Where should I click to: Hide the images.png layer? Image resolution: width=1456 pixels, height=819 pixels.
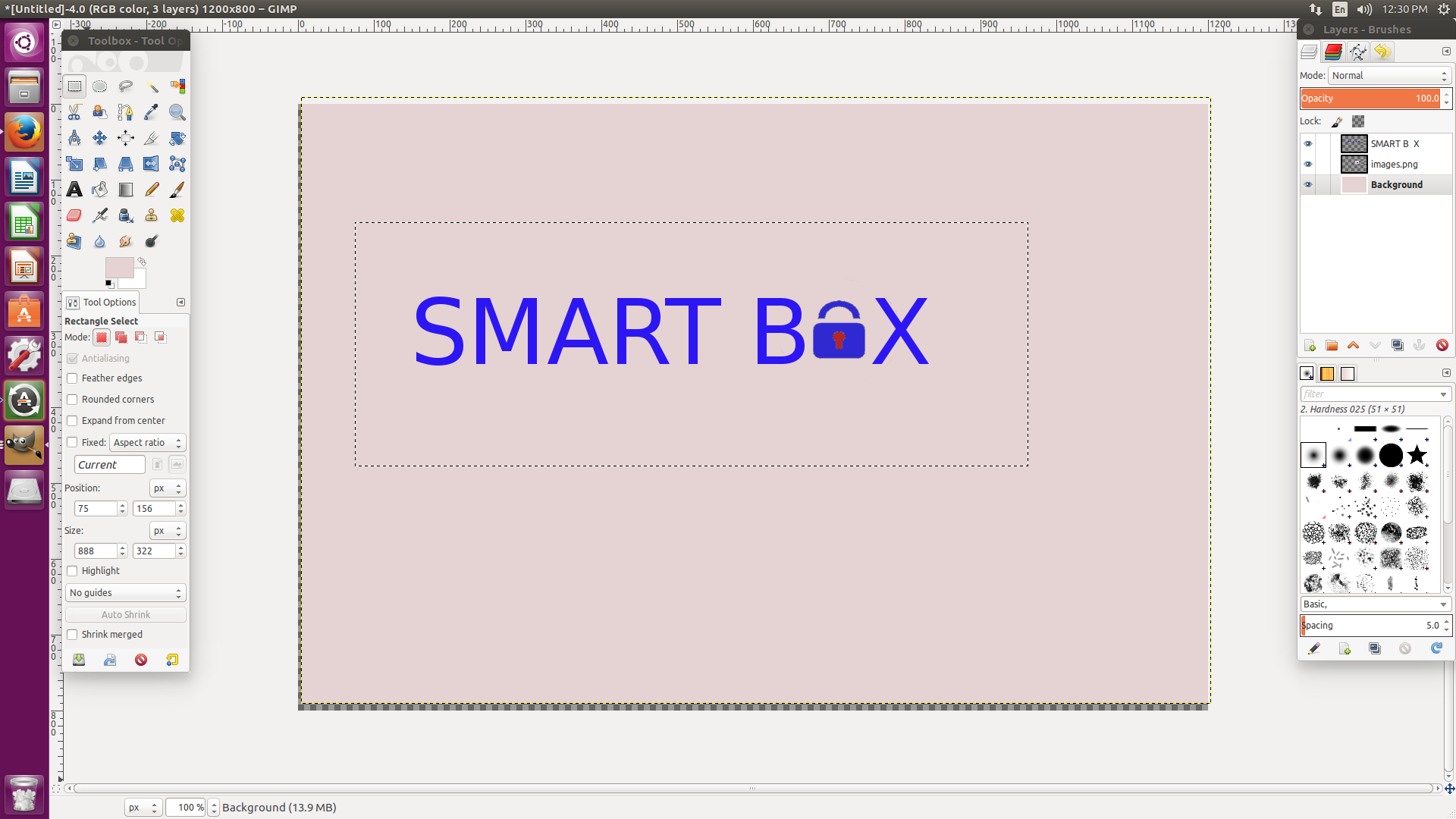click(1307, 165)
